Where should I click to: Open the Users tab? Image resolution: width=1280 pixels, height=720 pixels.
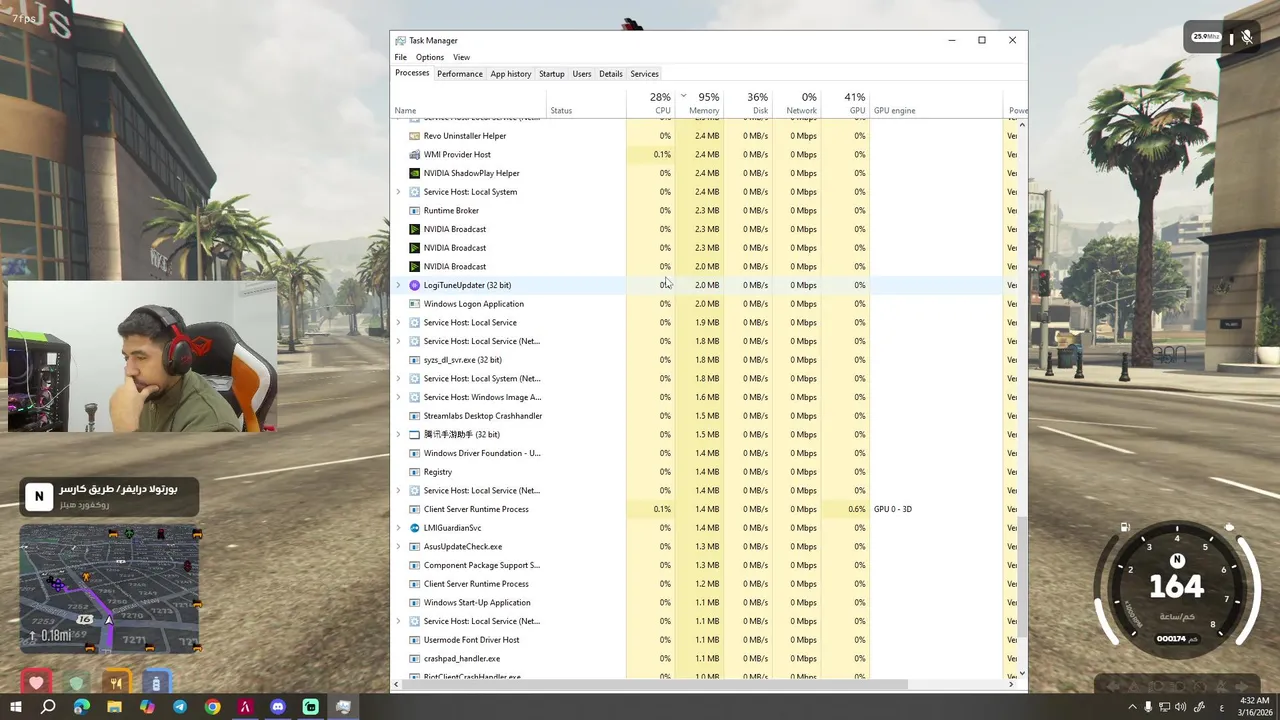582,74
